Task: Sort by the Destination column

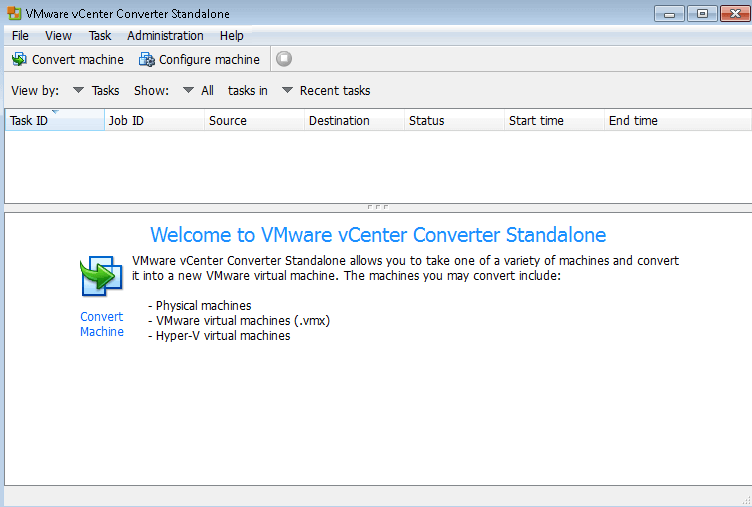Action: pyautogui.click(x=354, y=120)
